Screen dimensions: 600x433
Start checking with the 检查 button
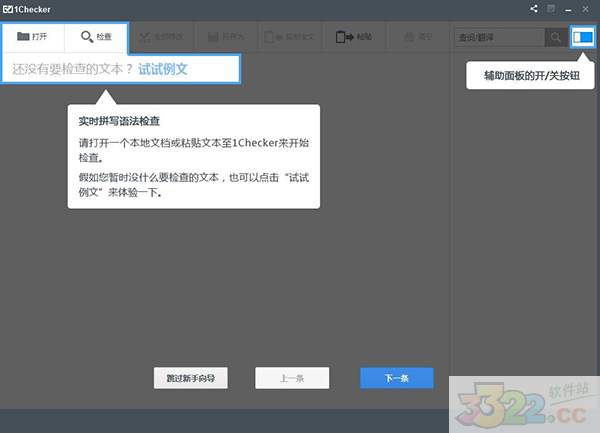pyautogui.click(x=96, y=37)
